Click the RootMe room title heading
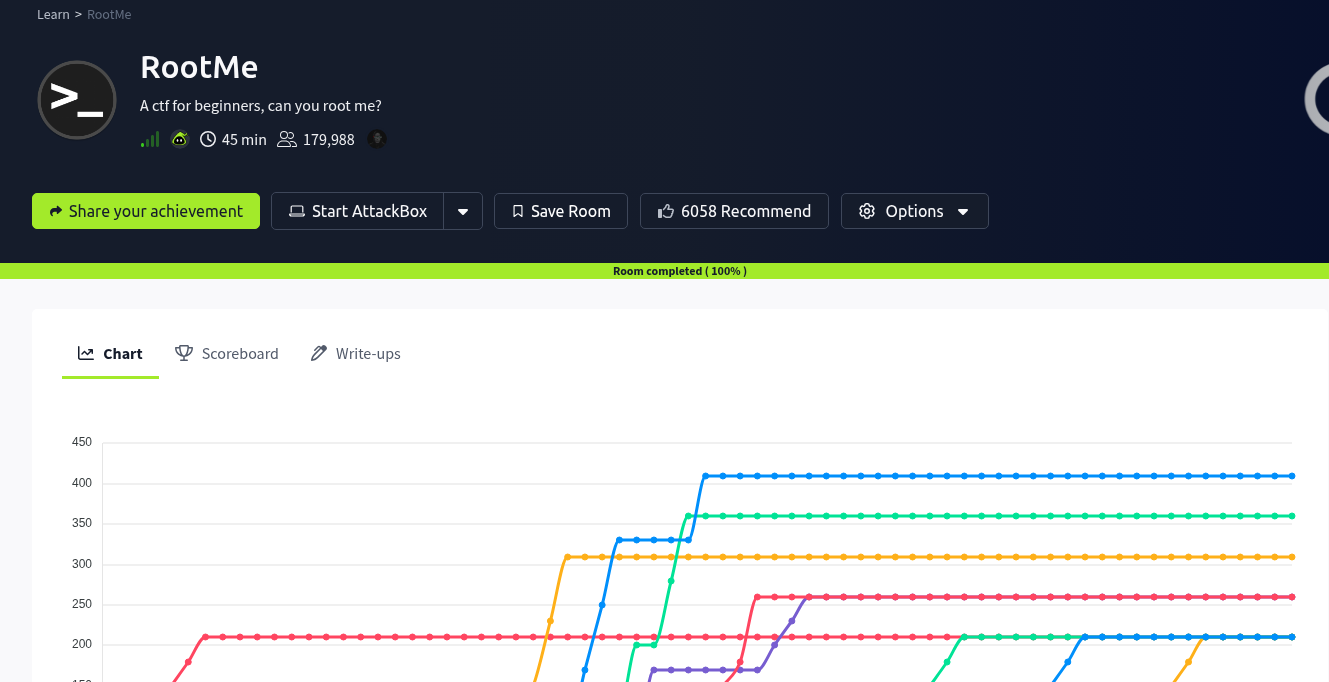 pyautogui.click(x=199, y=67)
